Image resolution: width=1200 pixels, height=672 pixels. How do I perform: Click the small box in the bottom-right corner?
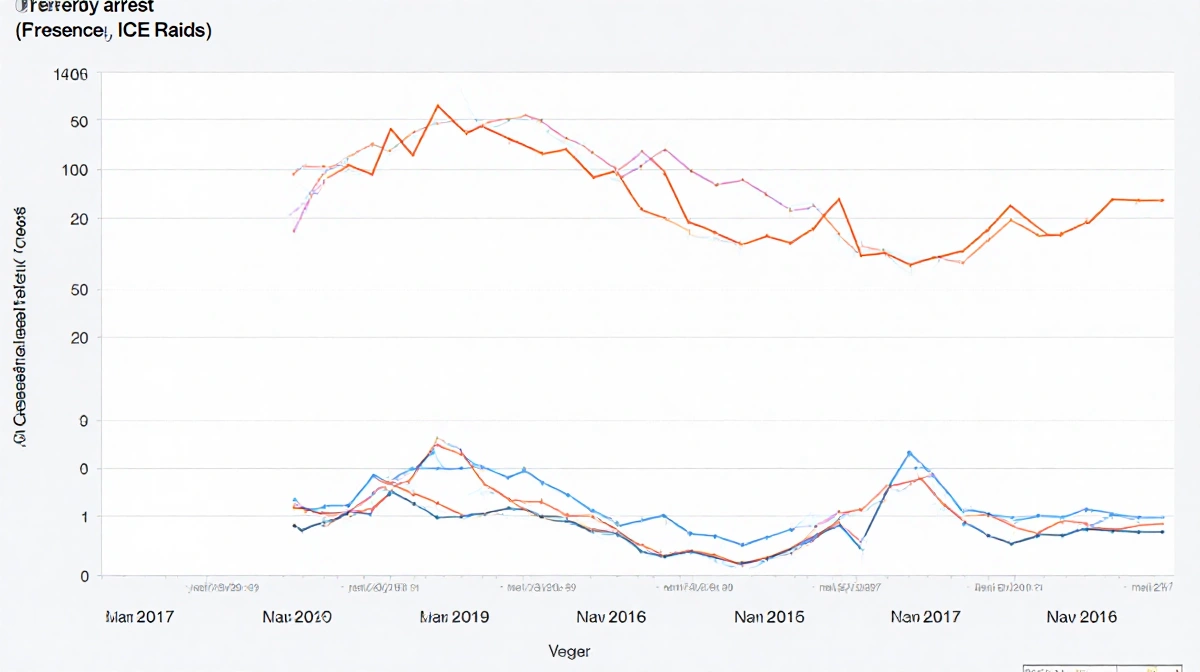[x=1110, y=667]
